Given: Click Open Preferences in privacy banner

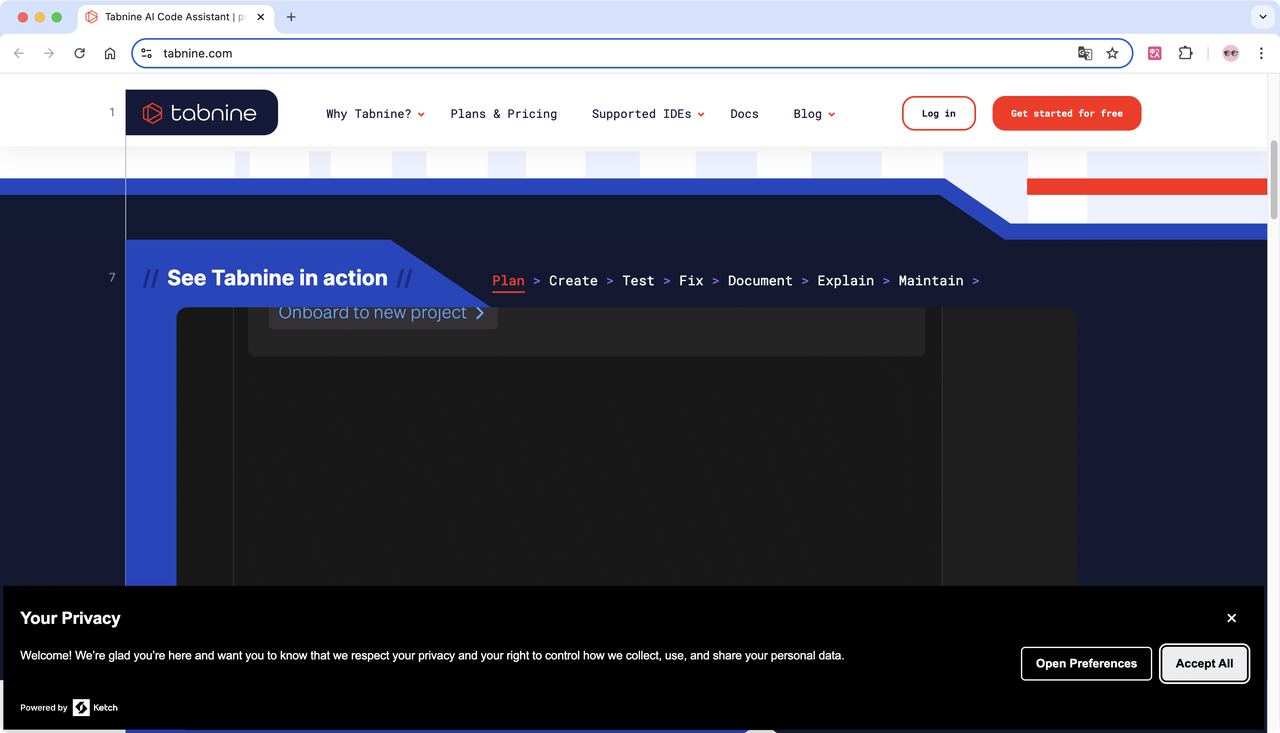Looking at the screenshot, I should 1086,663.
